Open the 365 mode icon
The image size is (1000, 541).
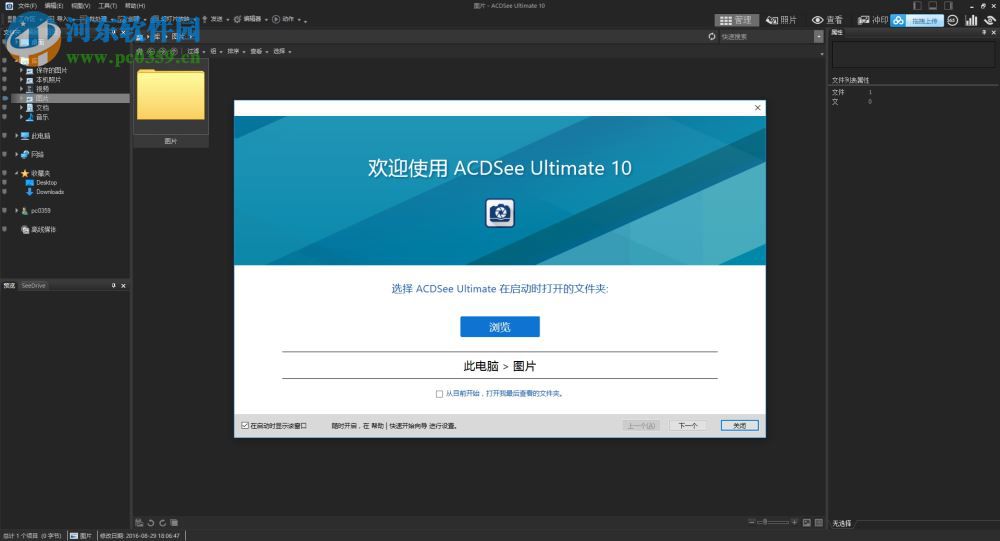[x=952, y=20]
